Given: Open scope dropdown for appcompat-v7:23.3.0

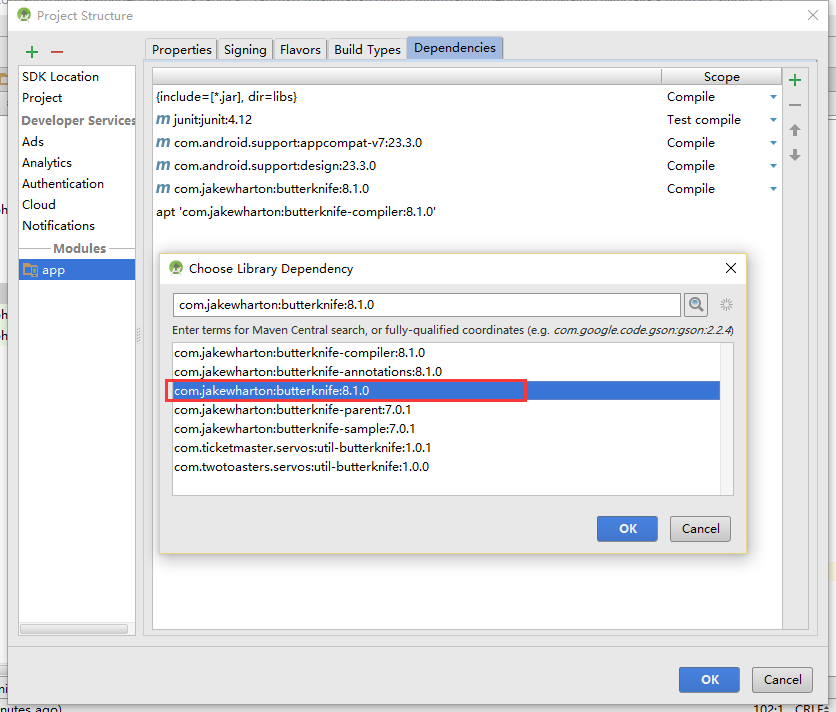Looking at the screenshot, I should coord(773,143).
